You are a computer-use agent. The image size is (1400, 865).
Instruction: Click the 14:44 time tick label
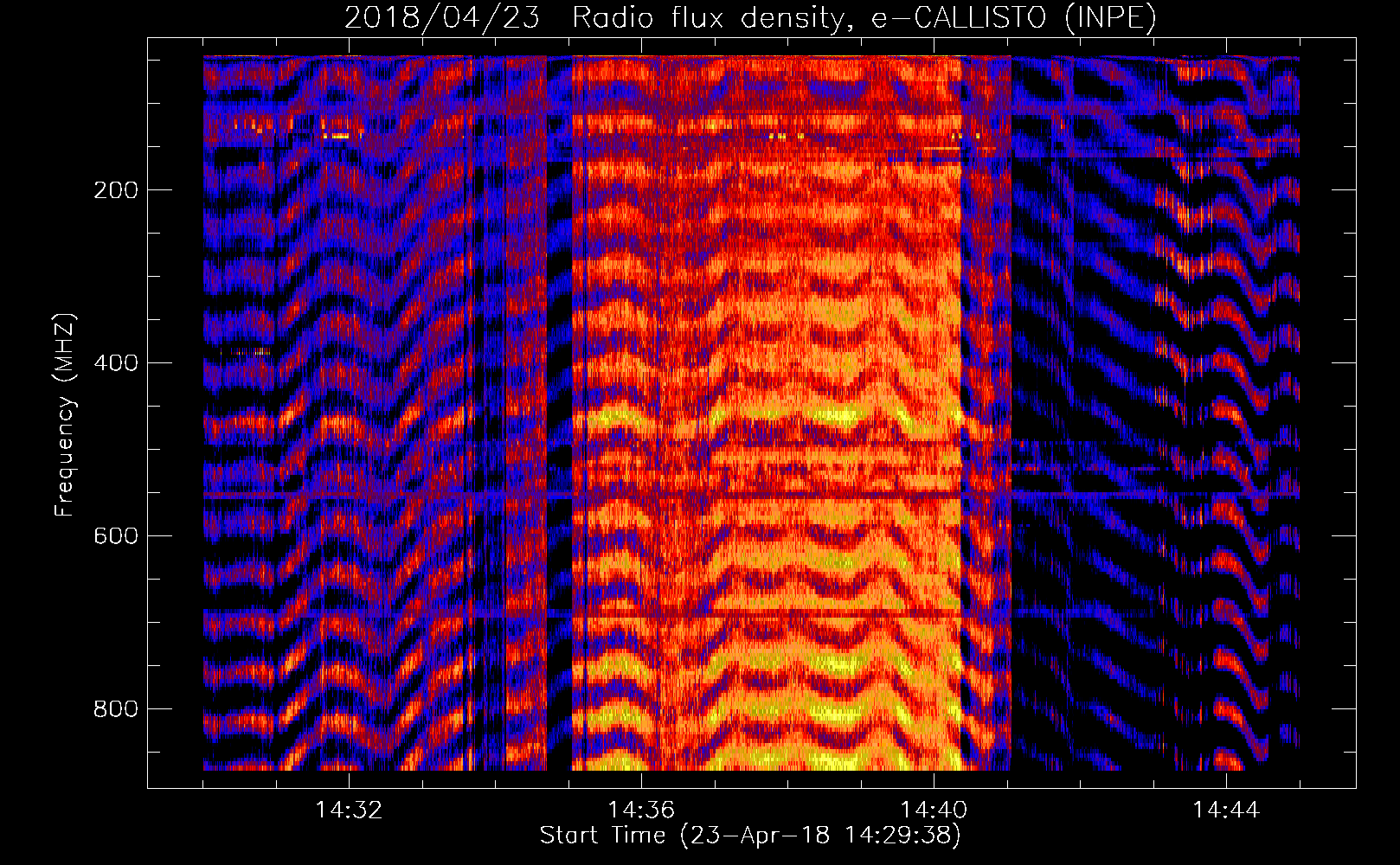(1226, 811)
